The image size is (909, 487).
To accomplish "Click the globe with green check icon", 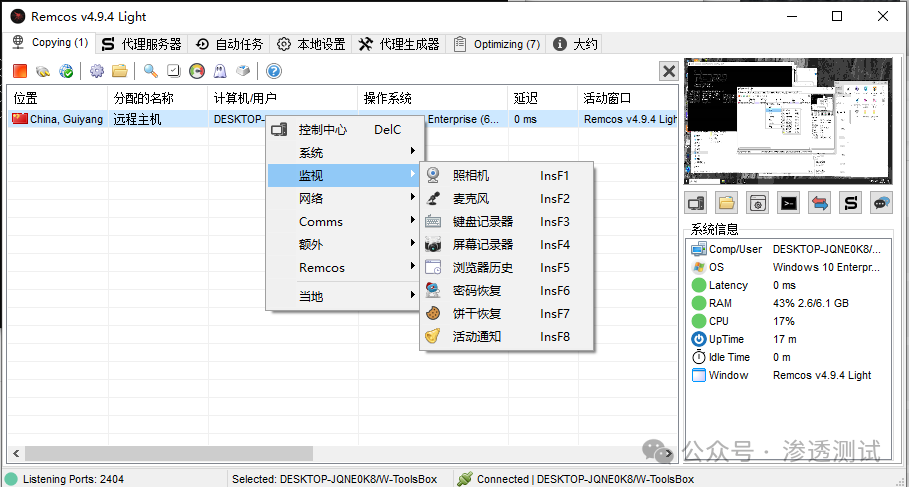I will pyautogui.click(x=66, y=71).
